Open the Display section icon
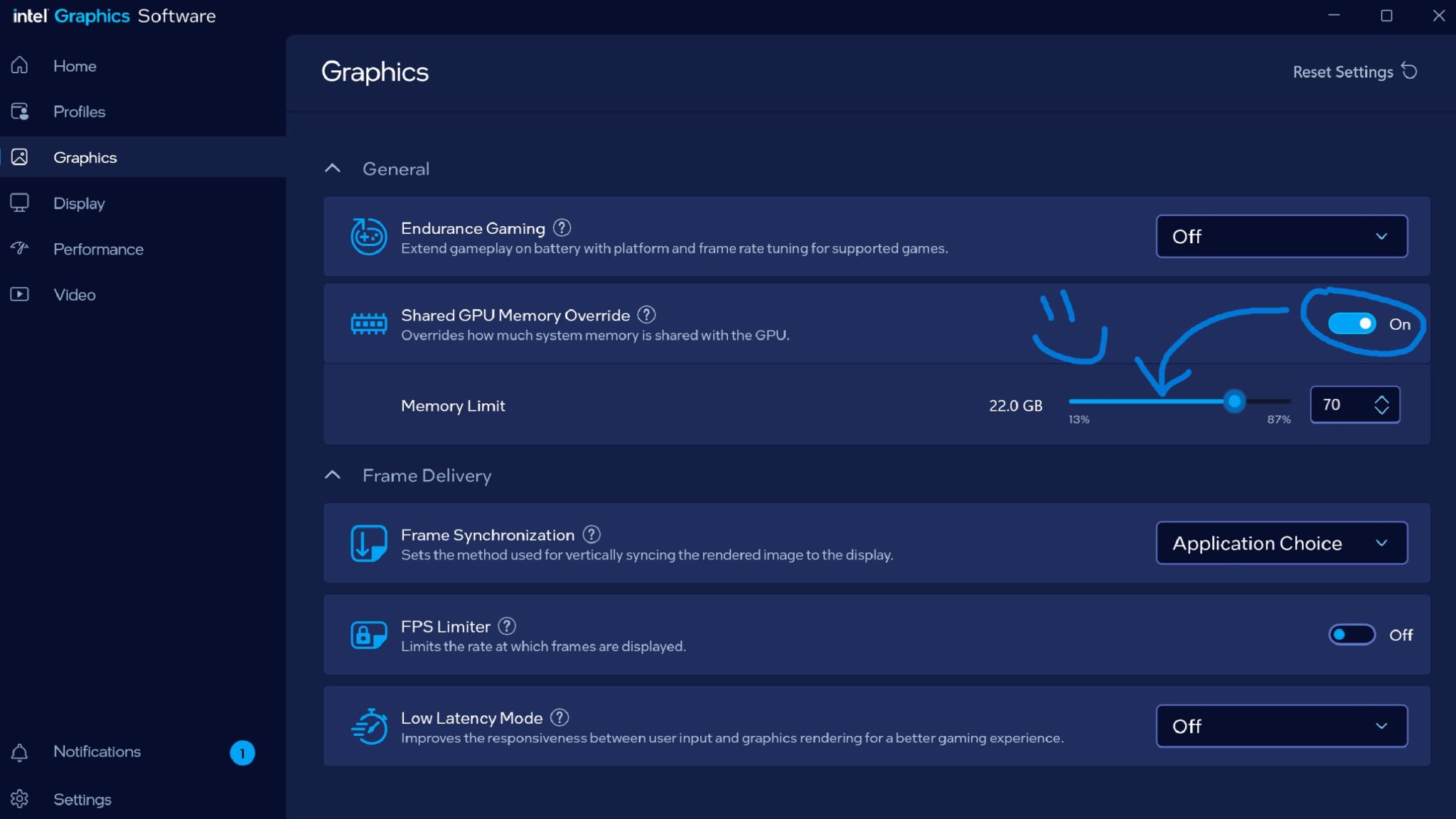This screenshot has height=819, width=1456. pos(21,203)
